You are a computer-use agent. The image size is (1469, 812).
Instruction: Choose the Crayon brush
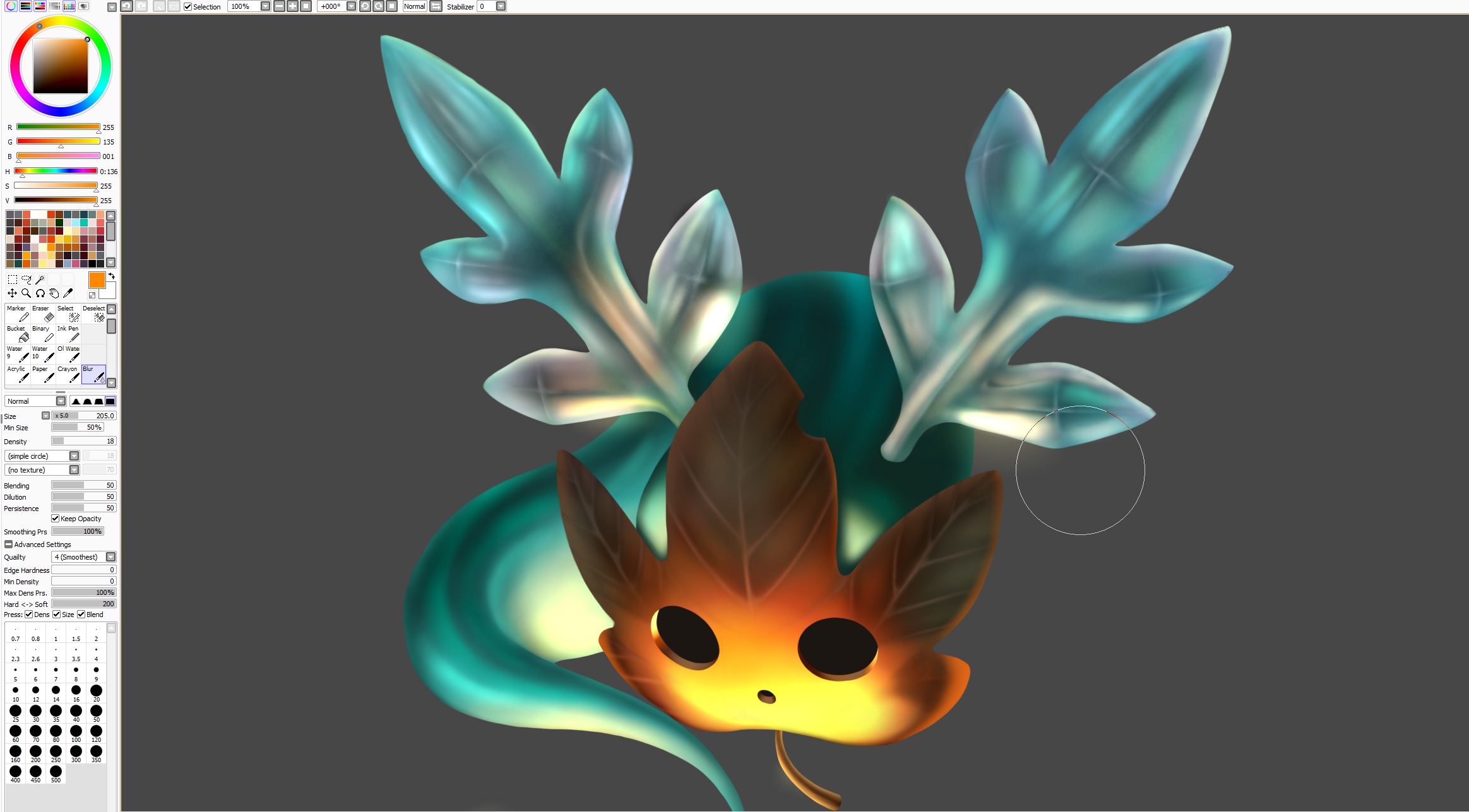tap(68, 374)
